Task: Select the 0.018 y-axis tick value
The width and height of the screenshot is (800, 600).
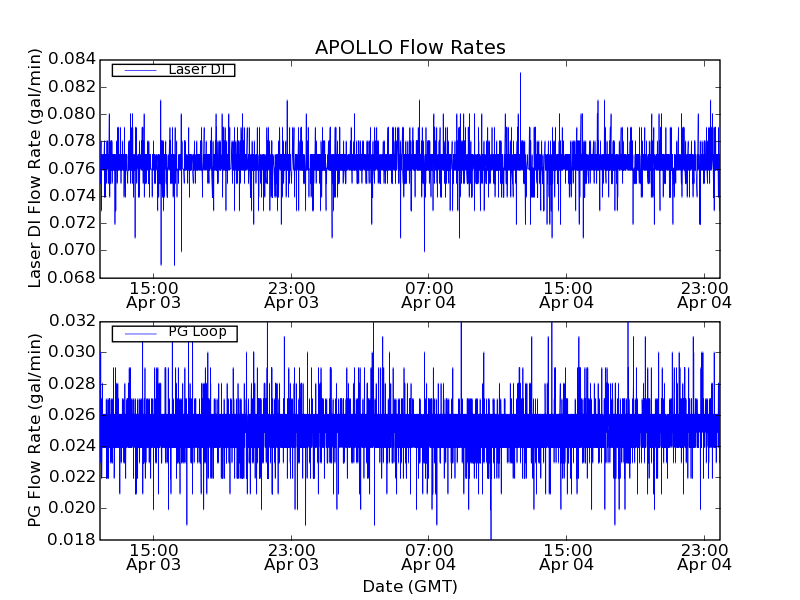Action: tap(72, 539)
